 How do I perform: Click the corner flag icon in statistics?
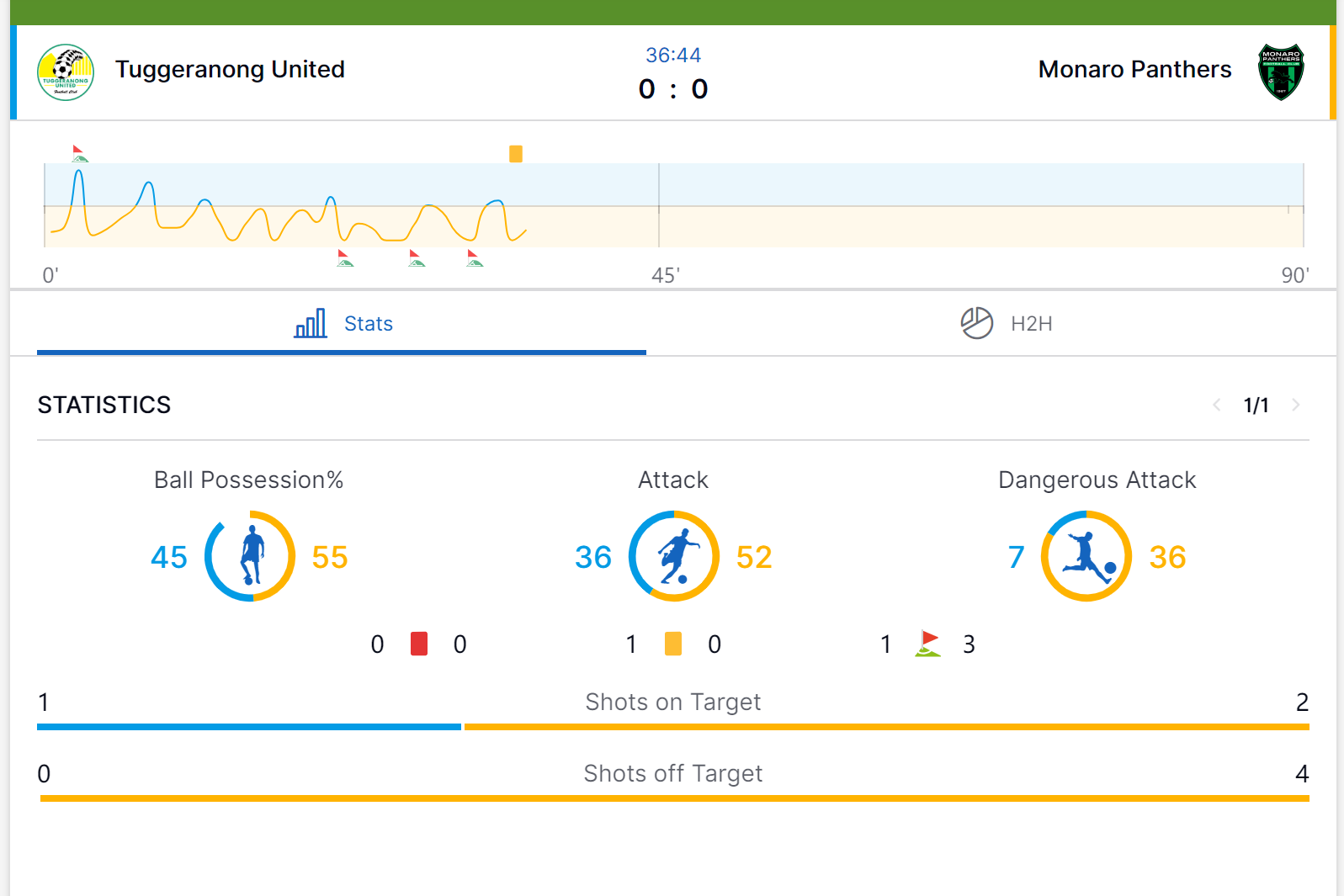927,644
